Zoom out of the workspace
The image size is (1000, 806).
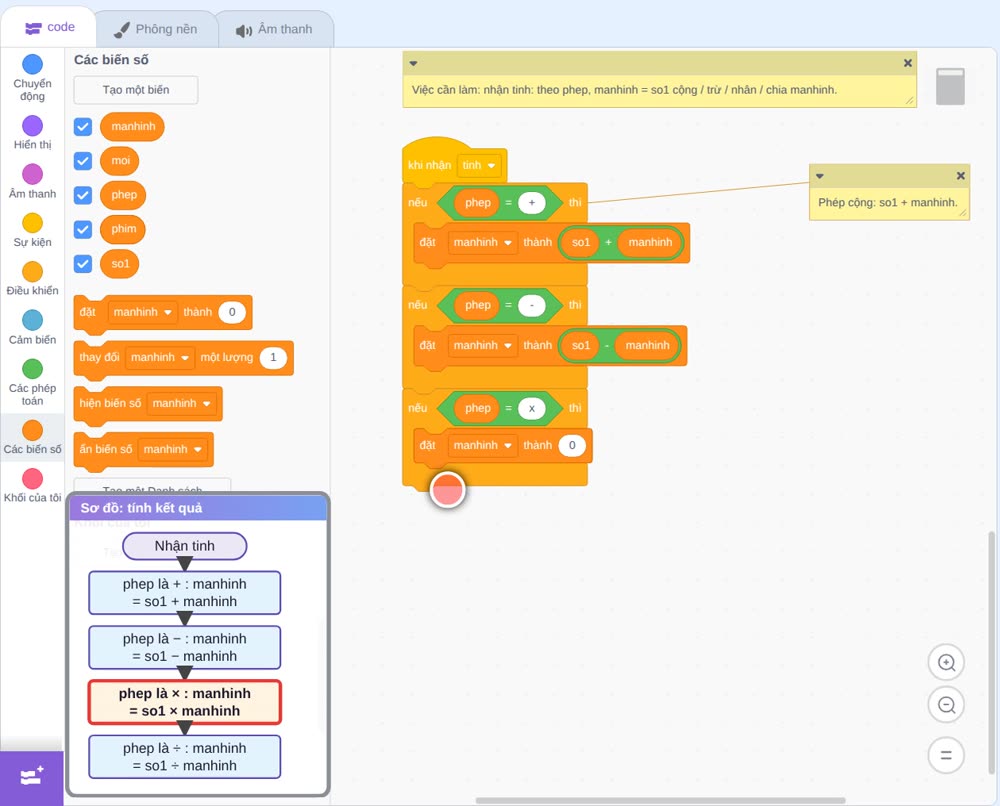pyautogui.click(x=946, y=705)
